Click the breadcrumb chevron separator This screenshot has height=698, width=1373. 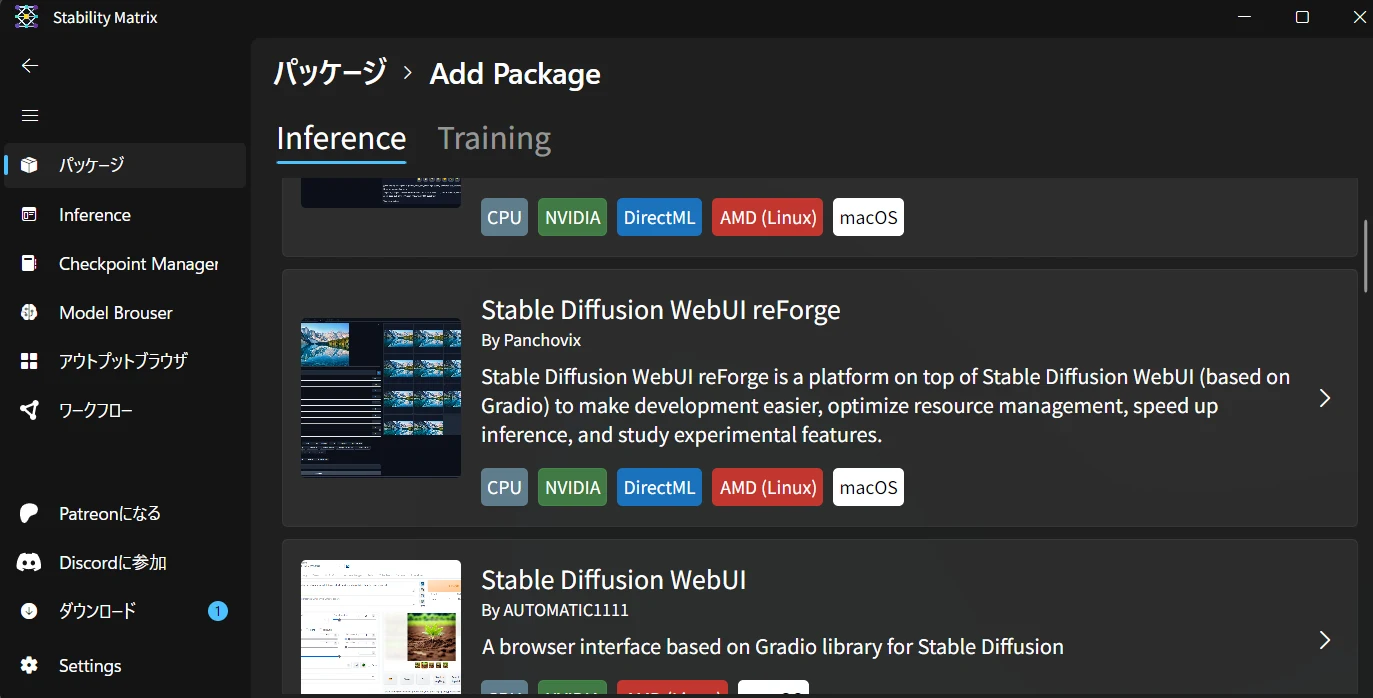408,73
